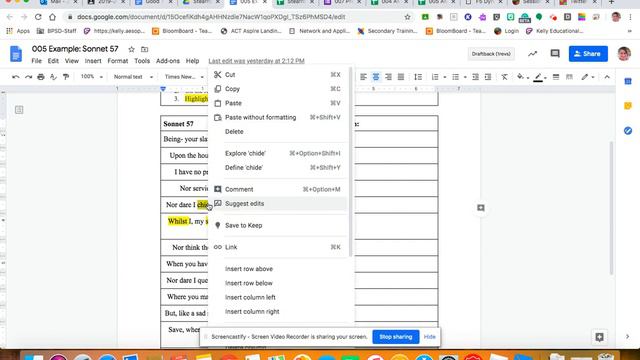The height and width of the screenshot is (360, 640).
Task: Apply center align to text
Action: (x=376, y=77)
